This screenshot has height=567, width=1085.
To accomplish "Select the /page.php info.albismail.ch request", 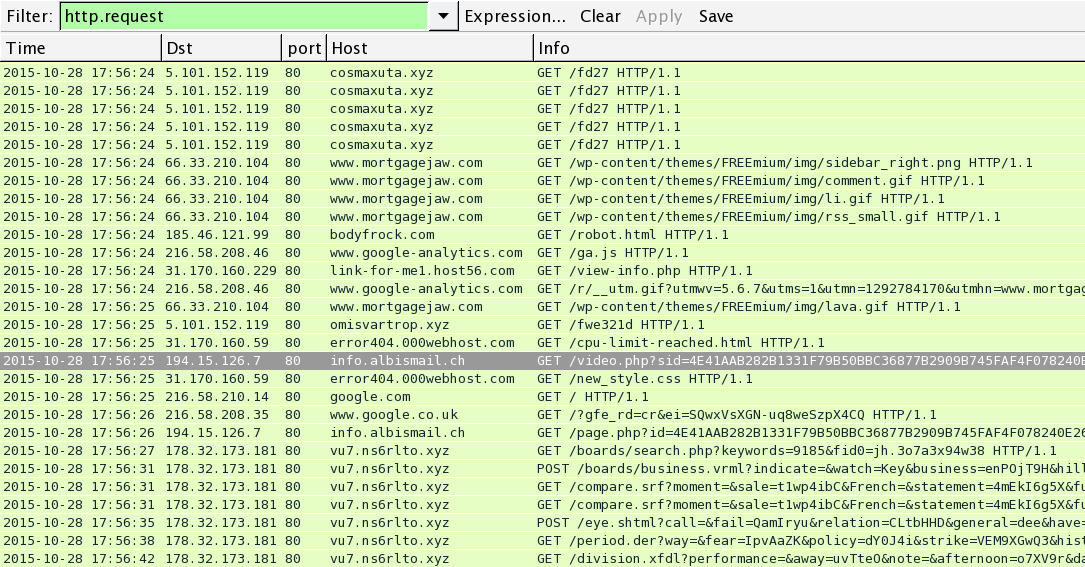I will tap(542, 433).
